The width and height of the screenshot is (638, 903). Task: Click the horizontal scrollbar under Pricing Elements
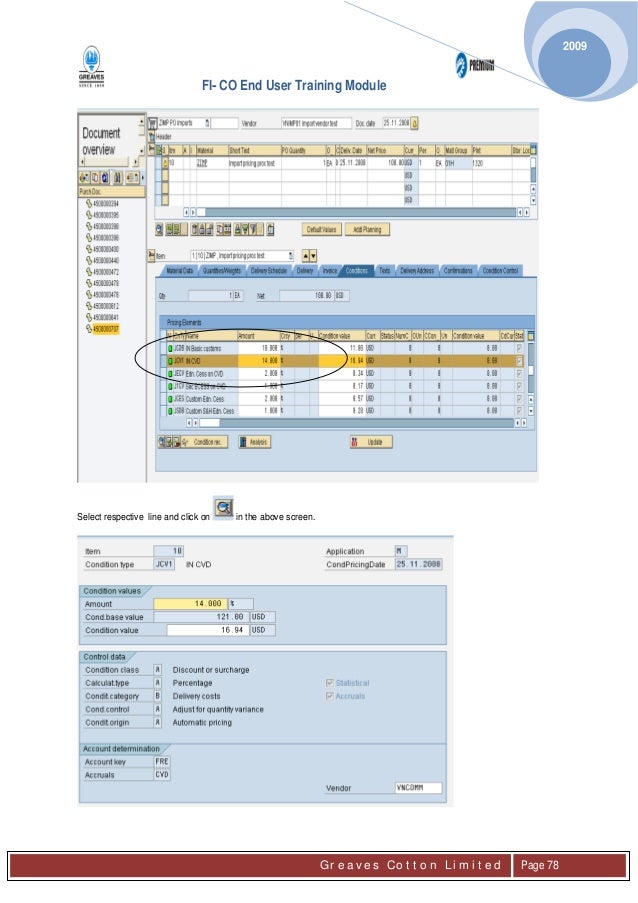pyautogui.click(x=356, y=423)
